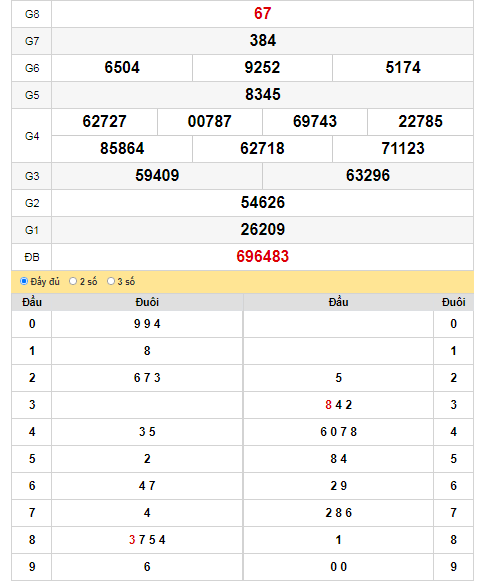The height and width of the screenshot is (586, 477).
Task: Click the G1 result 26209
Action: pos(262,229)
